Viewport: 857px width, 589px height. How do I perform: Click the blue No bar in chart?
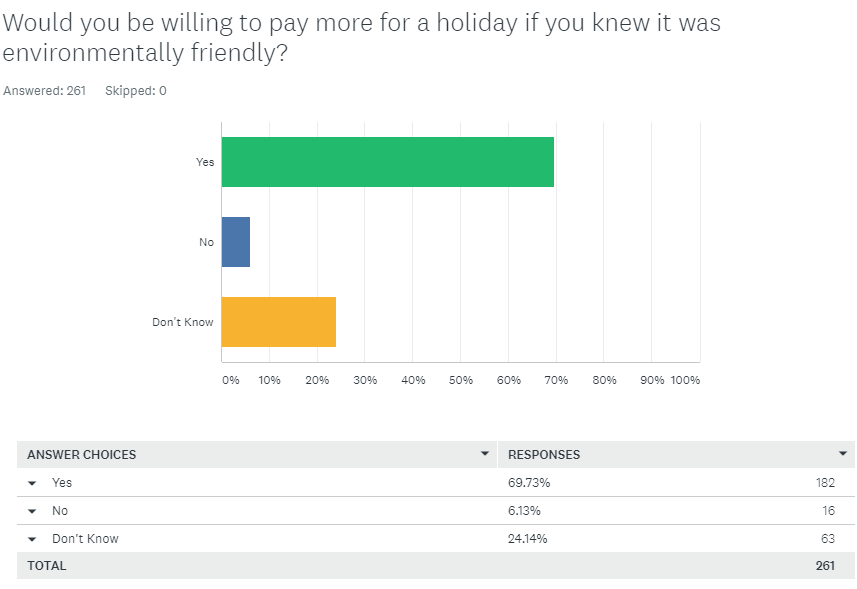click(236, 242)
